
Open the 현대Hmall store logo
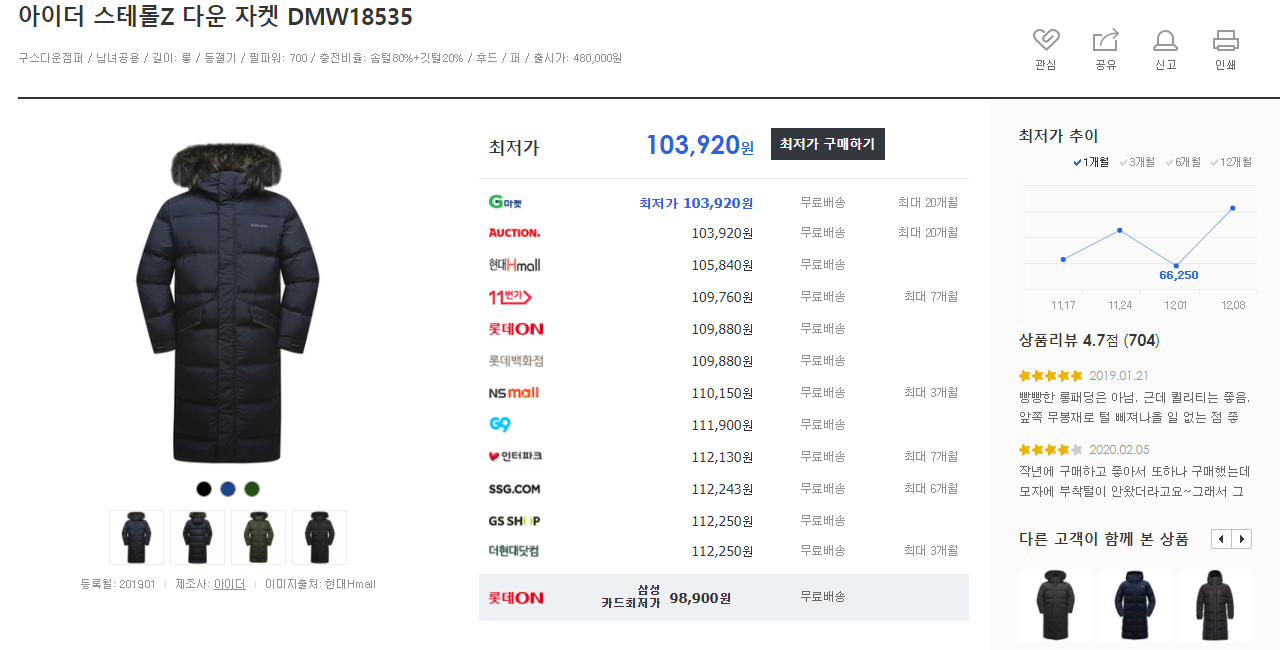[514, 265]
